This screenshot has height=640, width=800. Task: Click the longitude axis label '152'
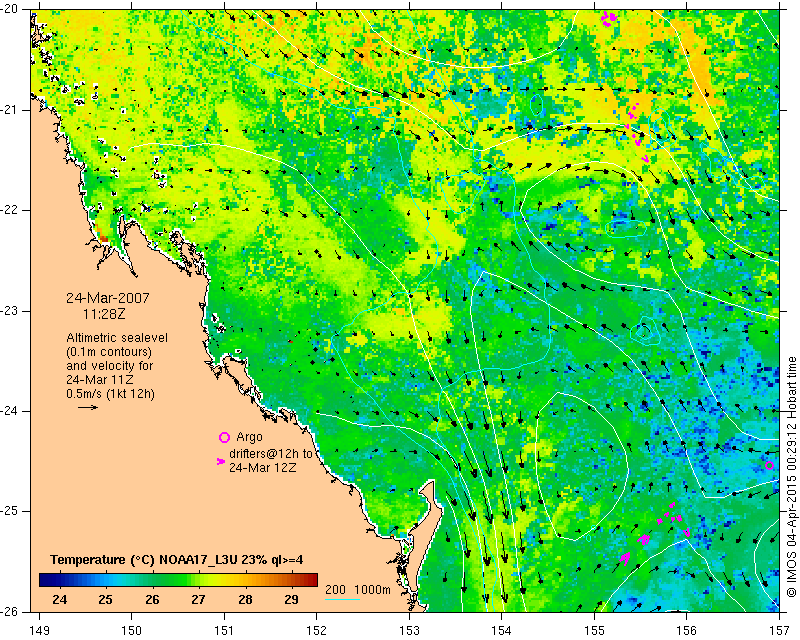(316, 631)
